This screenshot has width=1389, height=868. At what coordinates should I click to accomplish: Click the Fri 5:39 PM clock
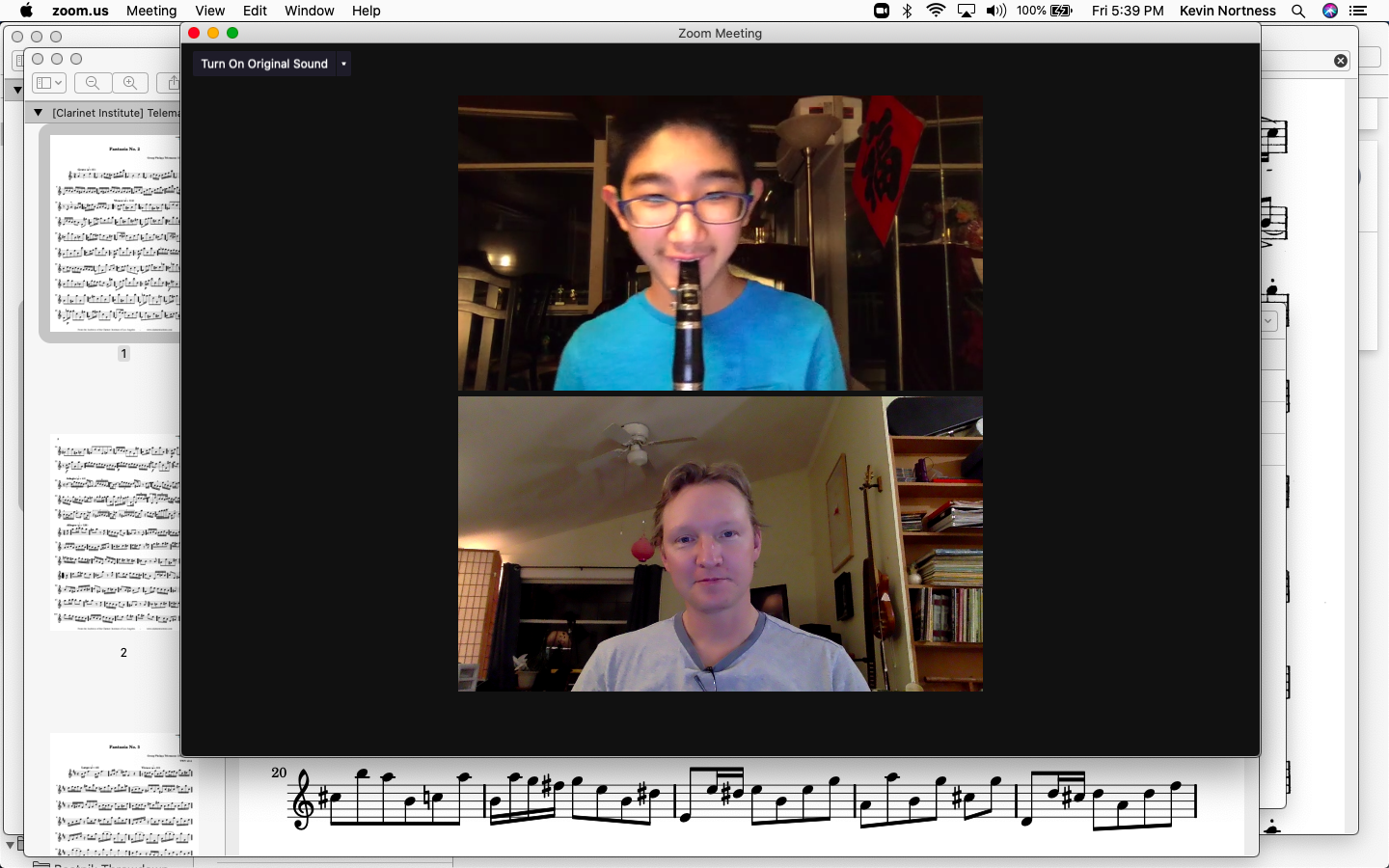click(1128, 11)
